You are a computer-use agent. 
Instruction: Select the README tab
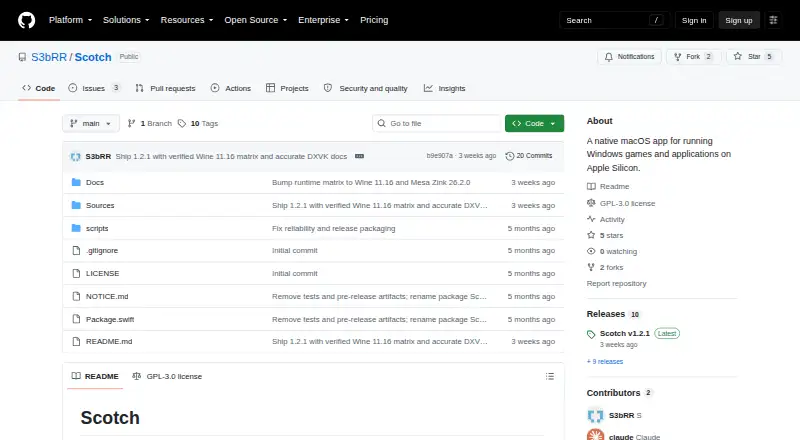pyautogui.click(x=95, y=376)
